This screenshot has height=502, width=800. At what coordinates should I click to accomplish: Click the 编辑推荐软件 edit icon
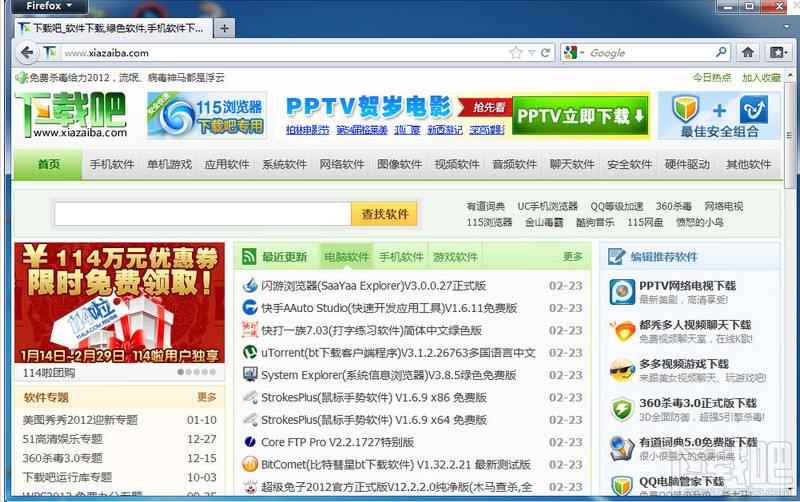616,256
